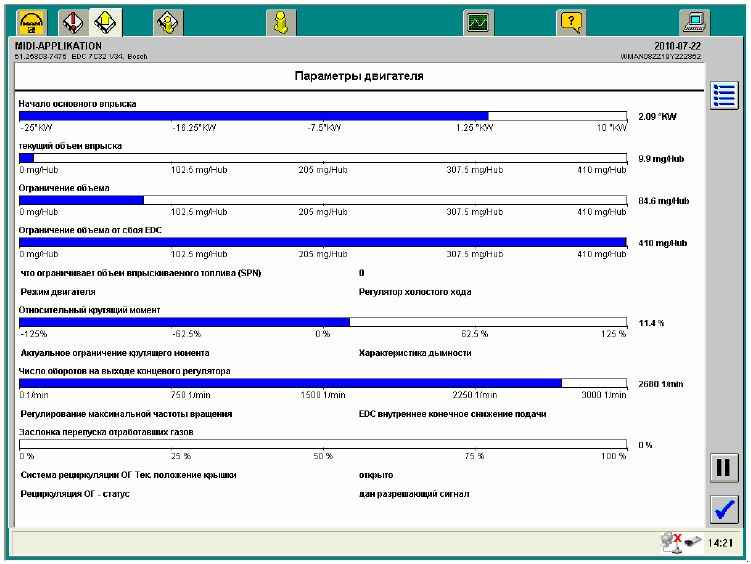Open the blue list view button

point(724,95)
